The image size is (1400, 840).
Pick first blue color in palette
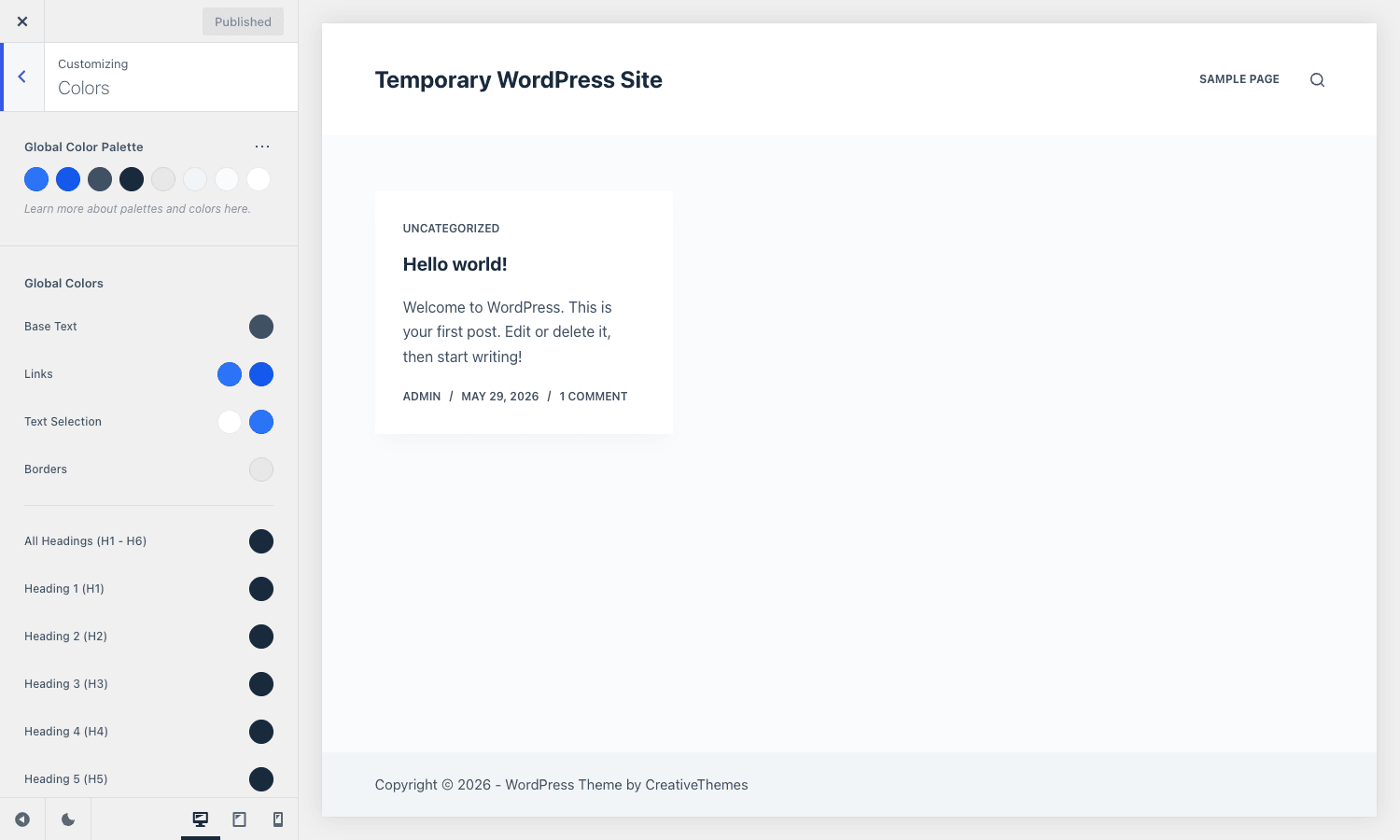36,179
